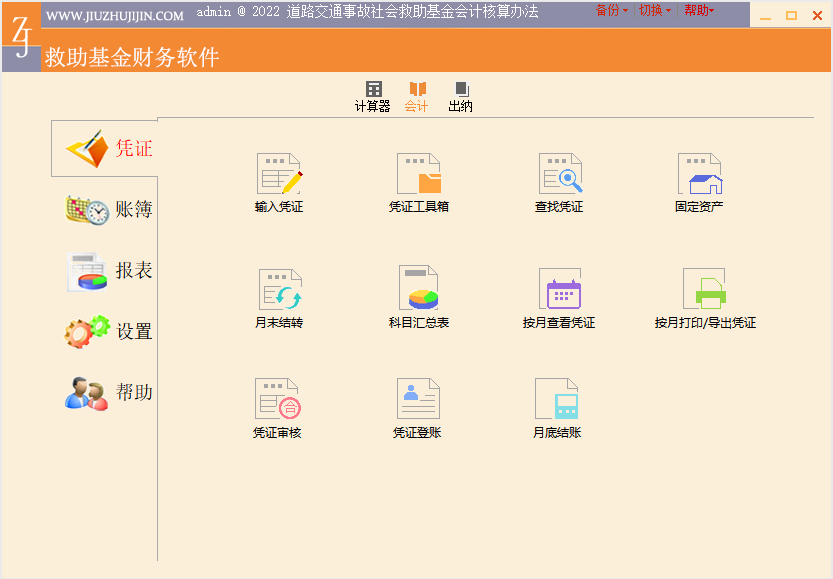
Task: Open the 输入凭证 voucher entry icon
Action: tap(279, 175)
